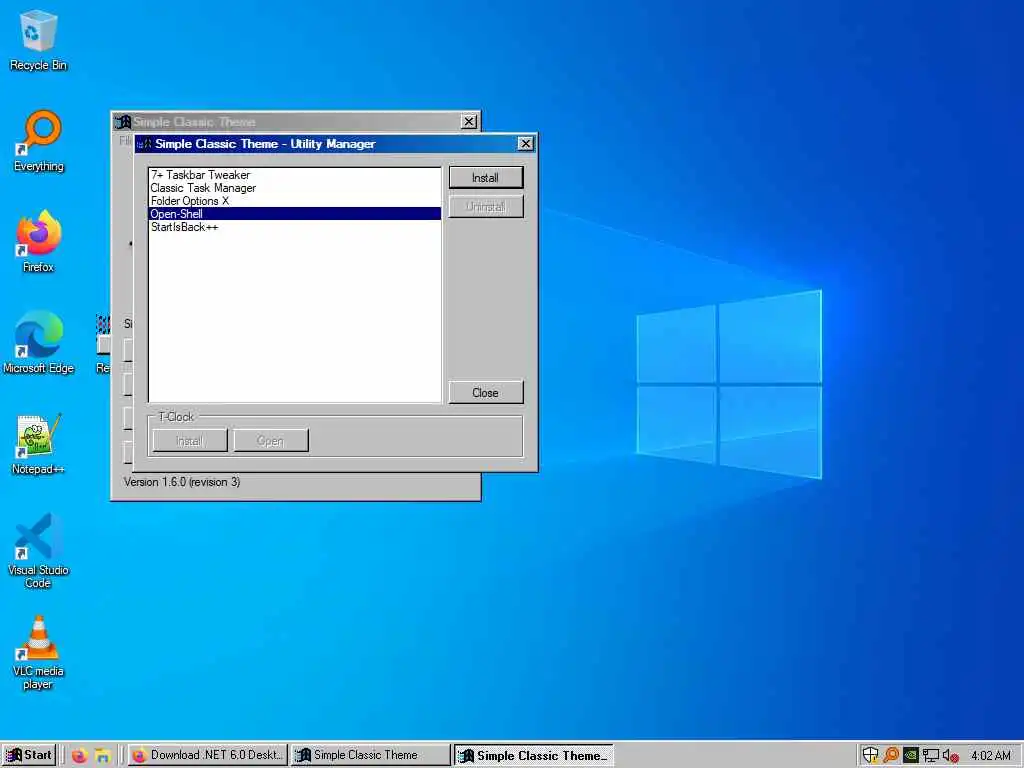Open NVIDIA tray icon

click(911, 756)
